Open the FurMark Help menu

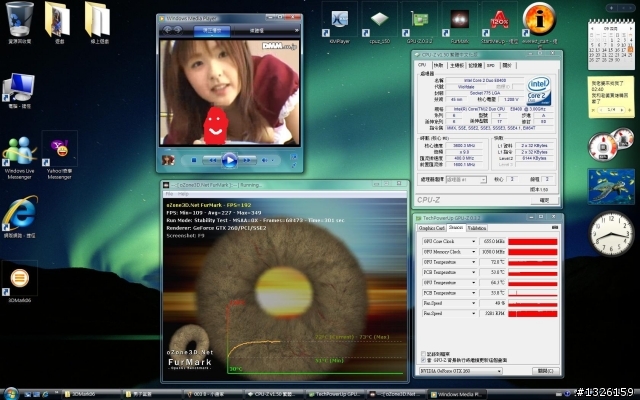[x=183, y=194]
